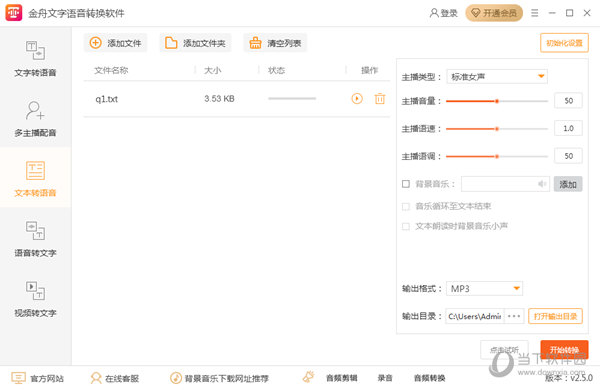Switch to 多主播配音 mode
The image size is (600, 390).
35,119
